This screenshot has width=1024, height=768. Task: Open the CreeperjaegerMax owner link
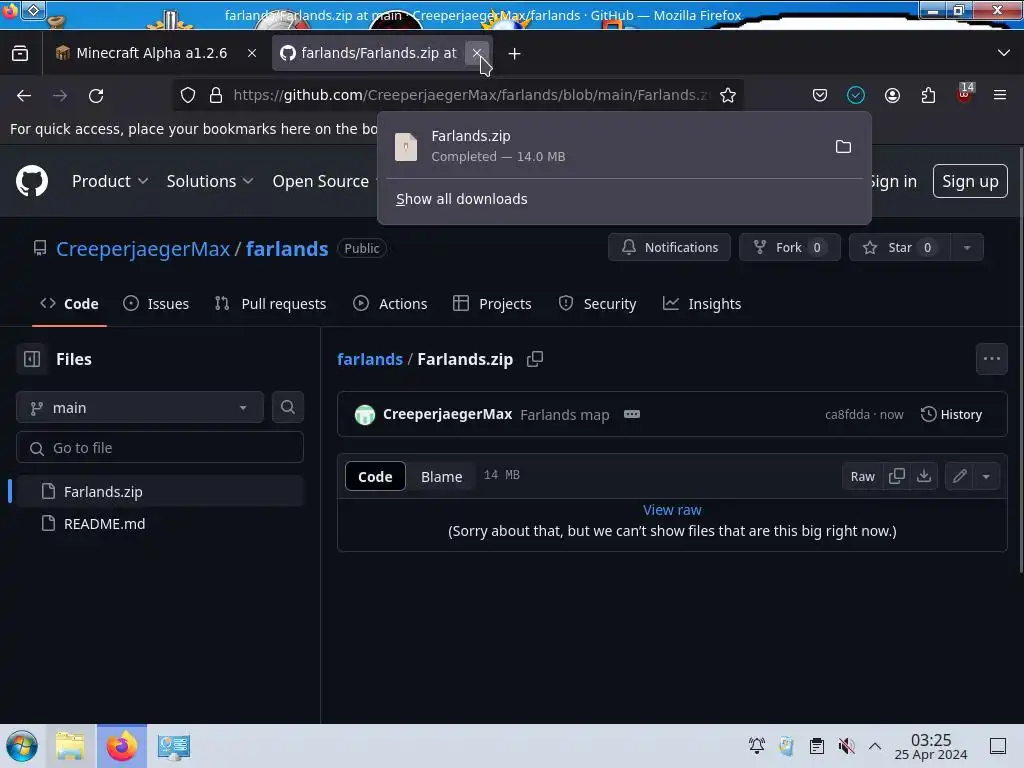coord(143,248)
